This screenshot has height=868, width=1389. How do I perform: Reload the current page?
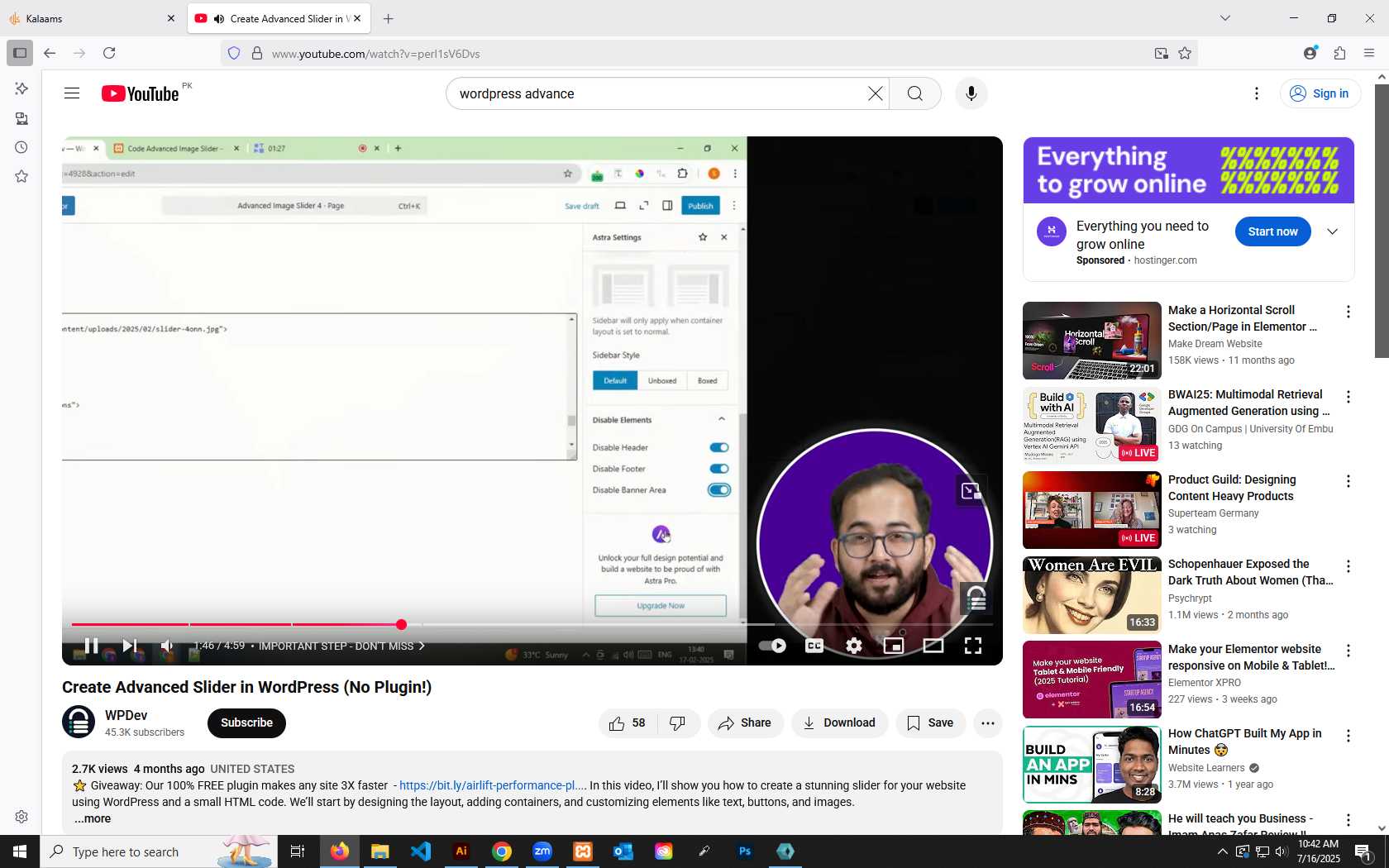[x=109, y=53]
